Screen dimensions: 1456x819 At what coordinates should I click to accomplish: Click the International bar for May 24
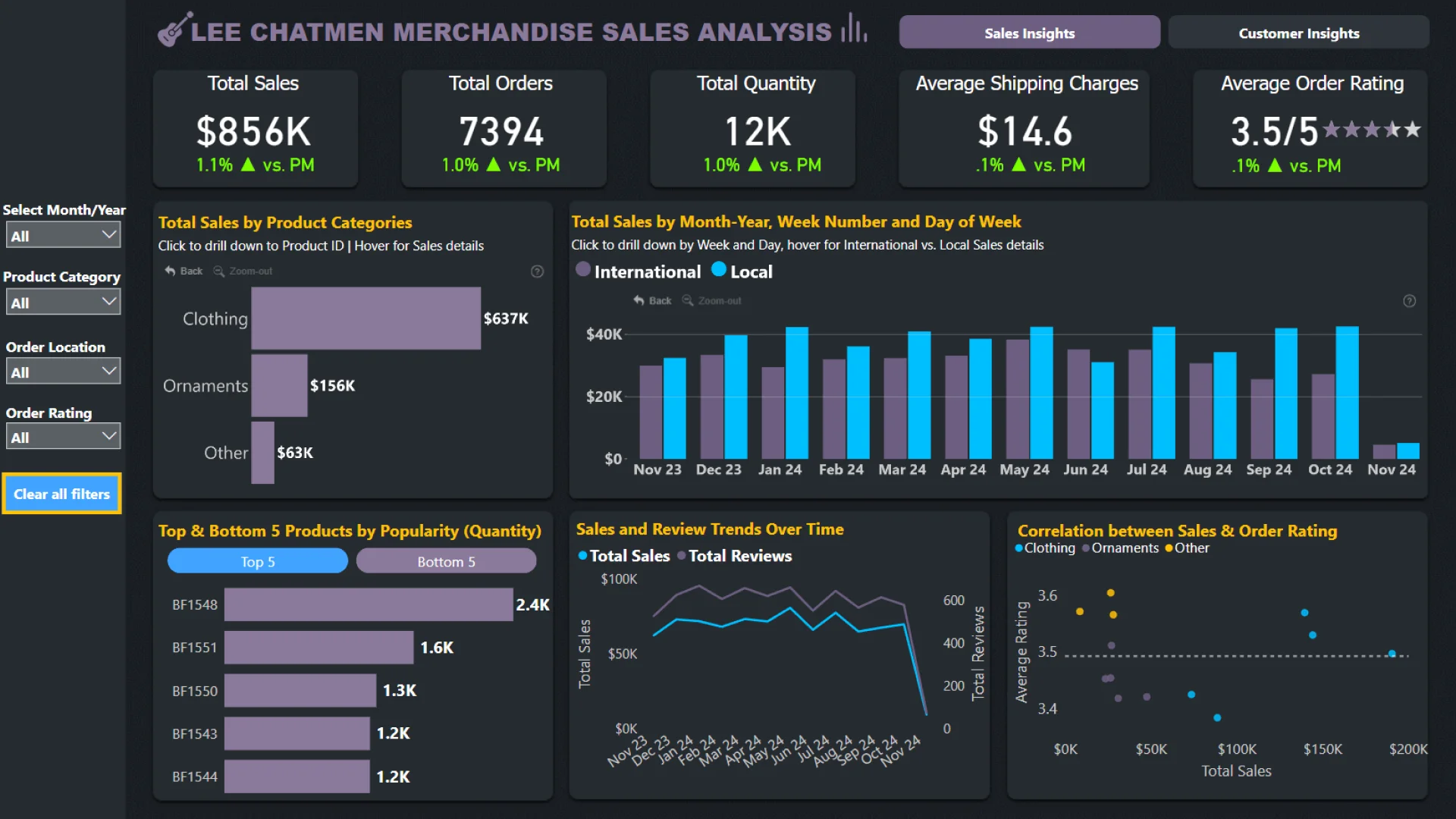pyautogui.click(x=1017, y=399)
